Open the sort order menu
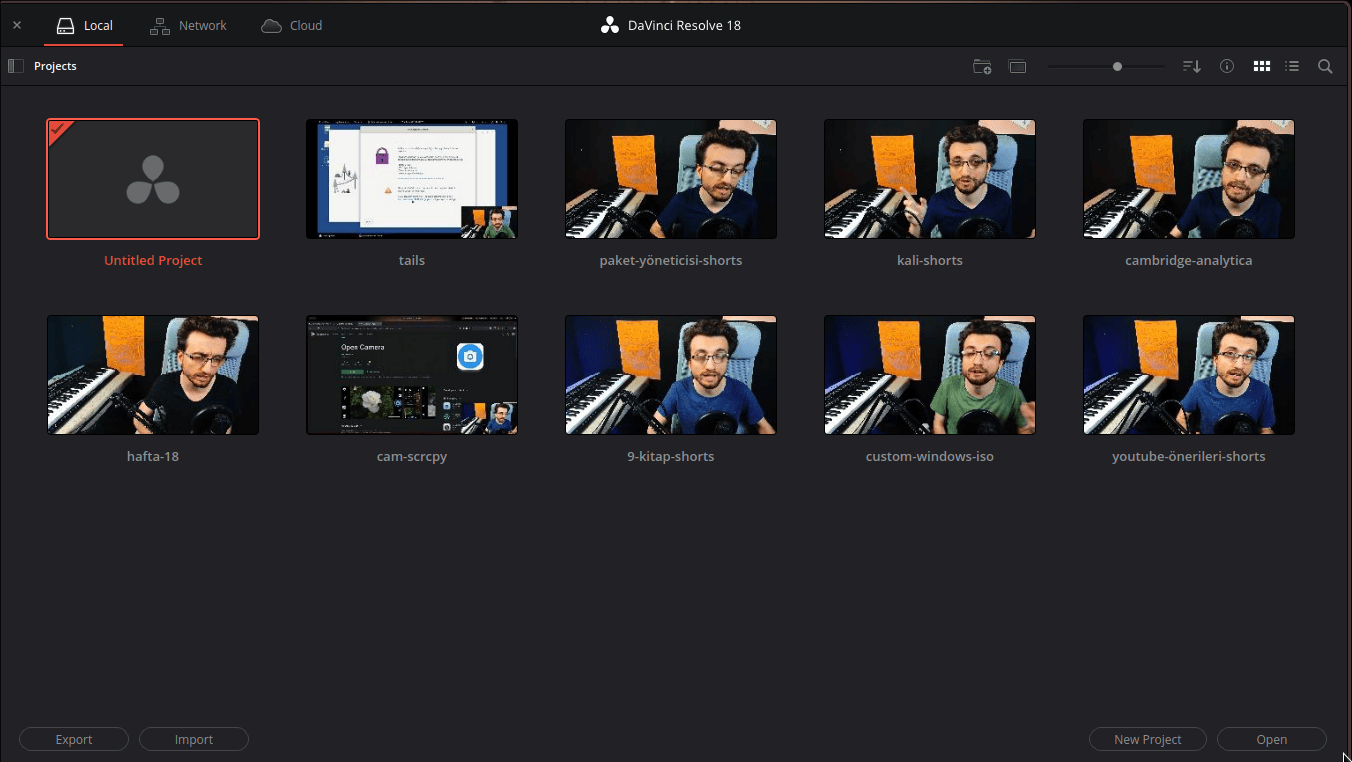Screen dimensions: 1352x762 1191,67
